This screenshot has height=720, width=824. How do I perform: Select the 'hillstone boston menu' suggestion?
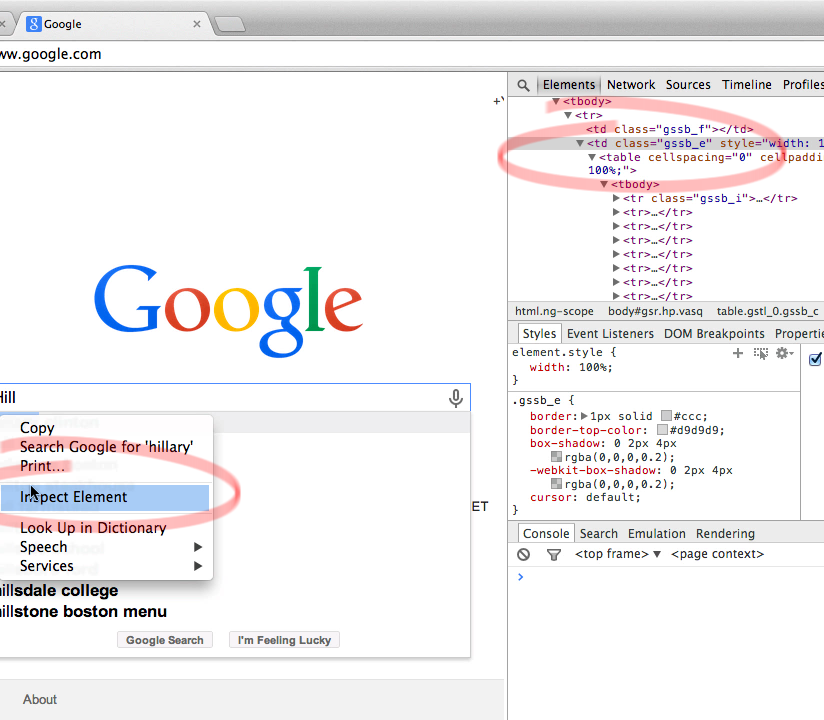[x=83, y=612]
